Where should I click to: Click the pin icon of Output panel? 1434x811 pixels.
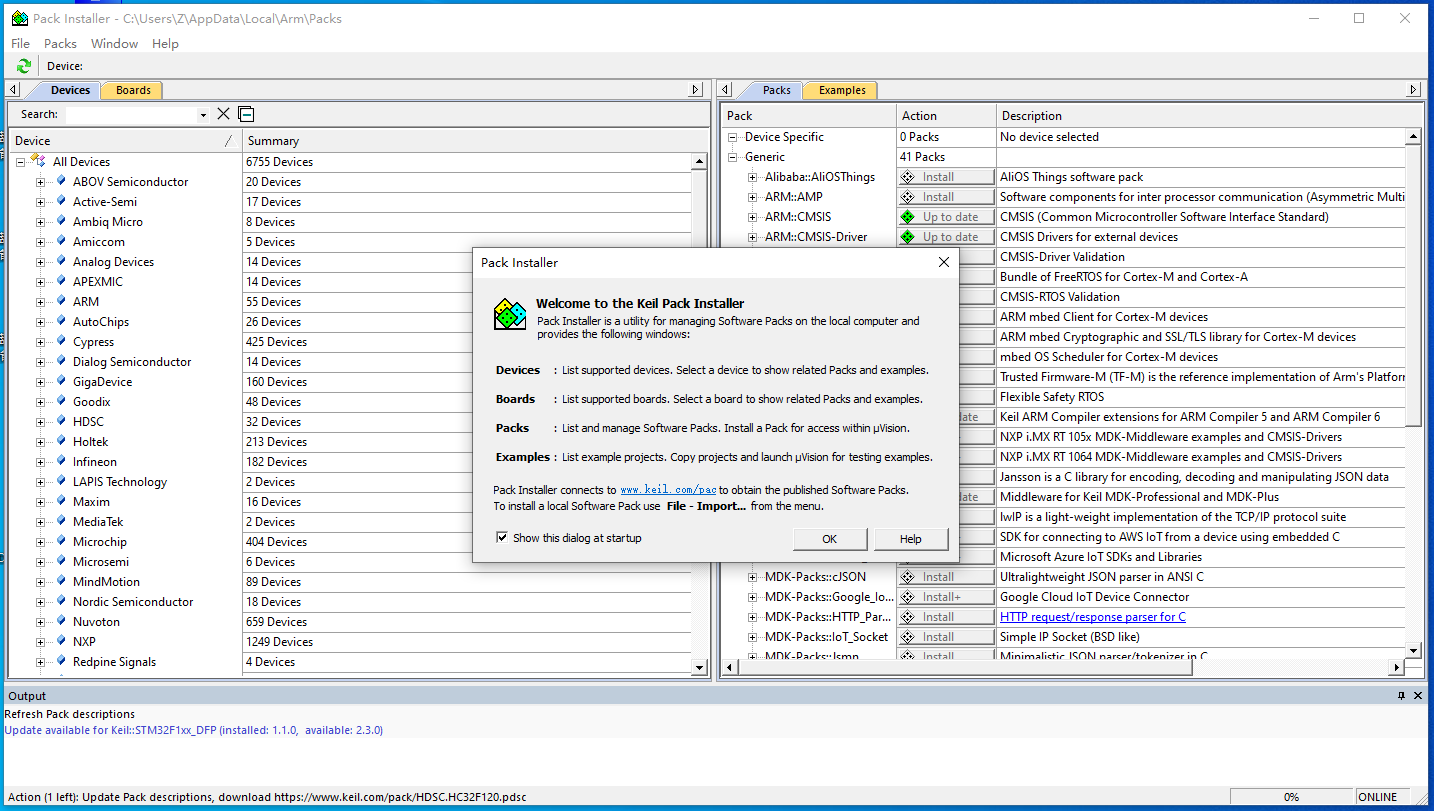1401,696
